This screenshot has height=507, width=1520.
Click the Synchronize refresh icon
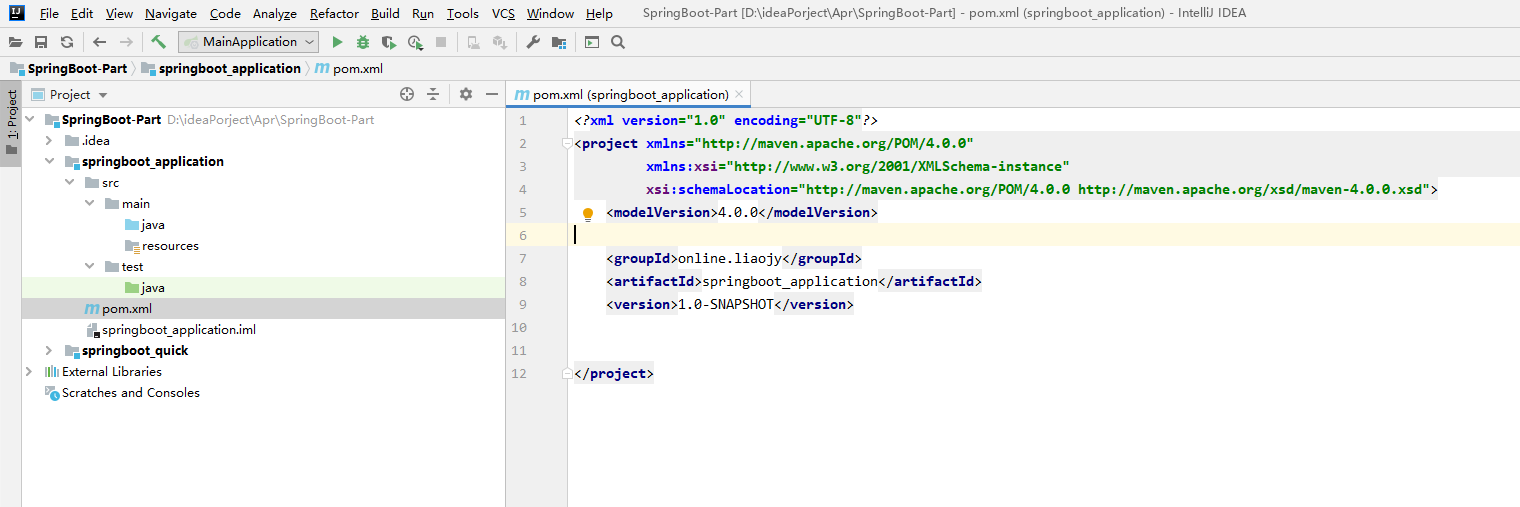(67, 42)
